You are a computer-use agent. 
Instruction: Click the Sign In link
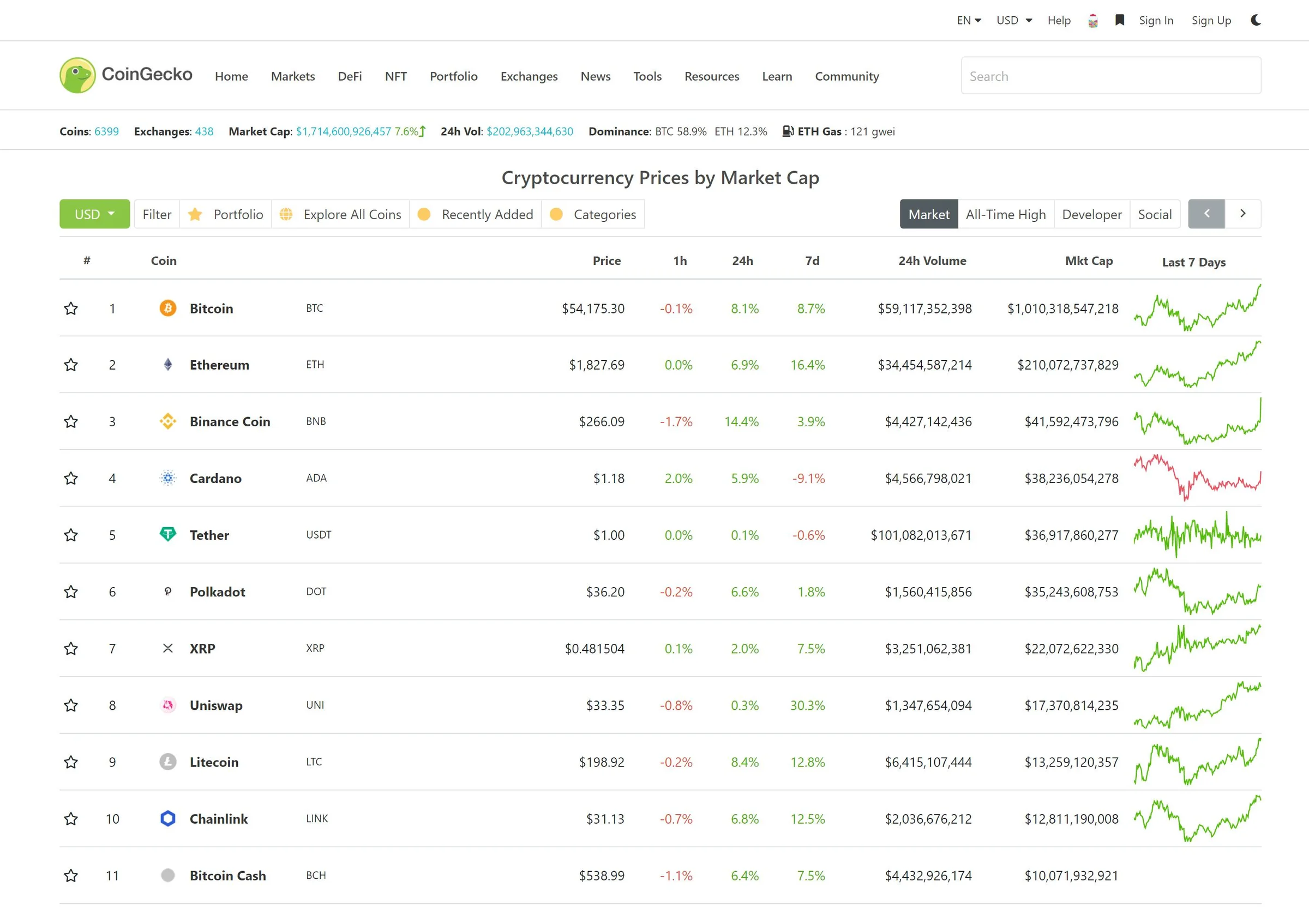point(1156,21)
